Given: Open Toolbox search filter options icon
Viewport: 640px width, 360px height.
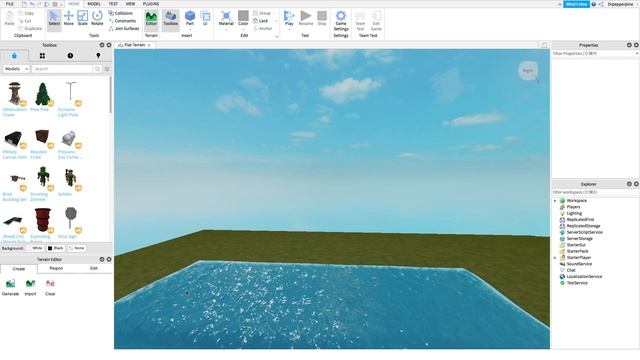Looking at the screenshot, I should (x=107, y=69).
